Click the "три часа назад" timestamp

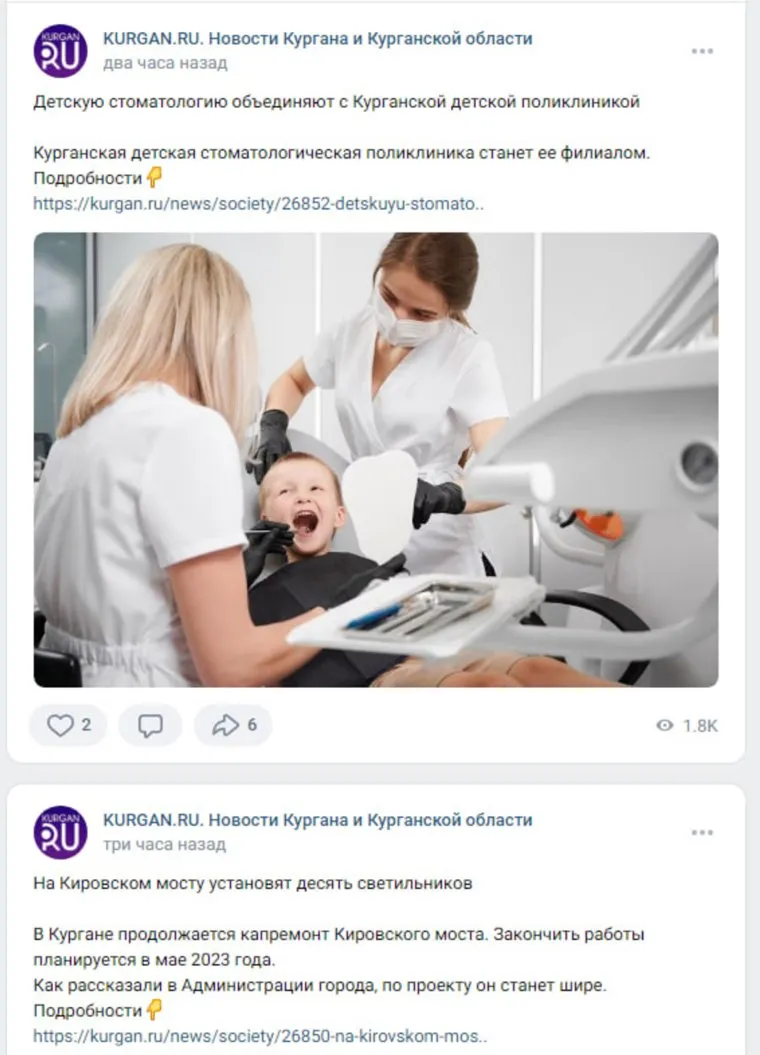tap(164, 844)
